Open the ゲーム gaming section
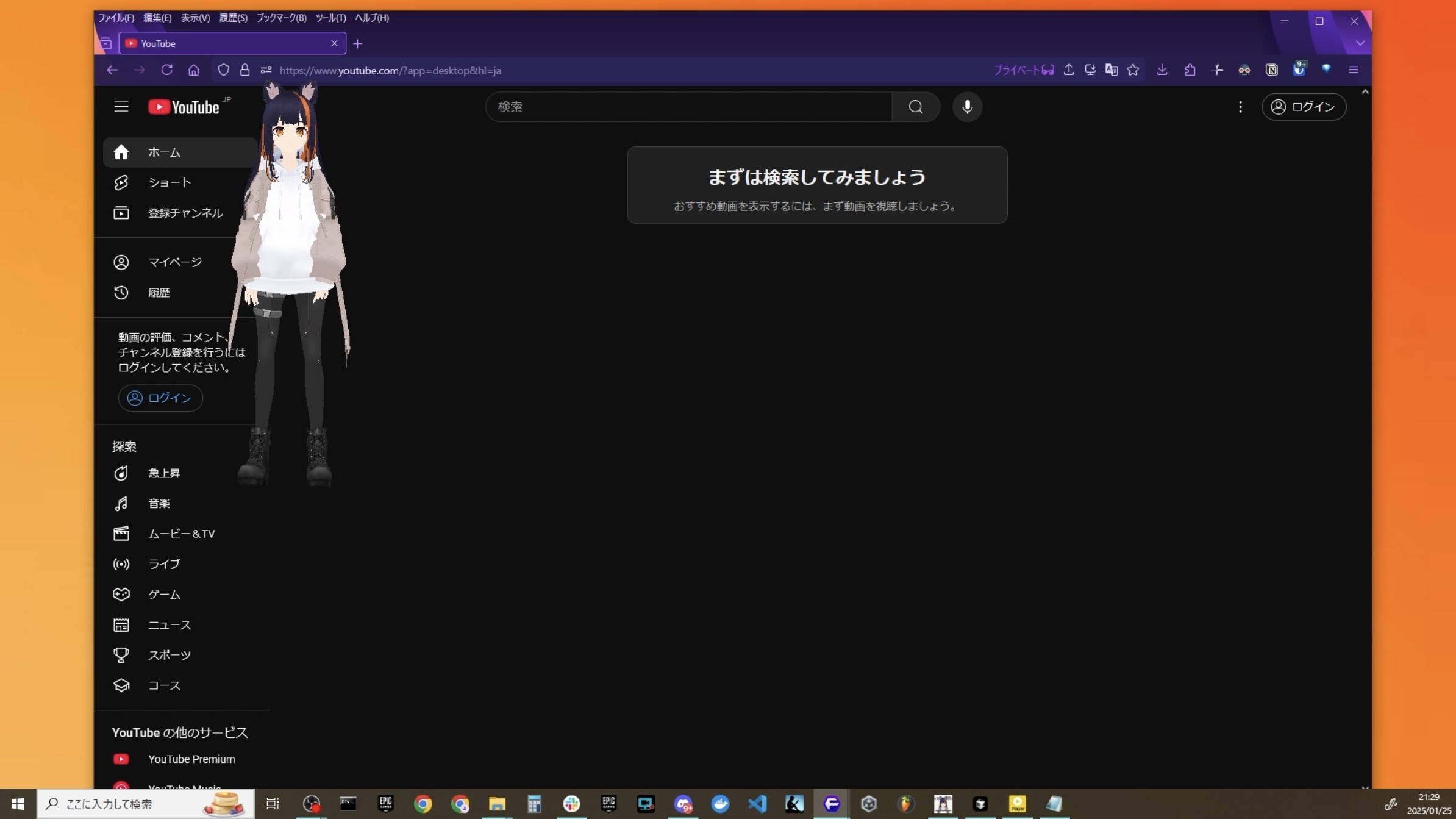 coord(163,594)
